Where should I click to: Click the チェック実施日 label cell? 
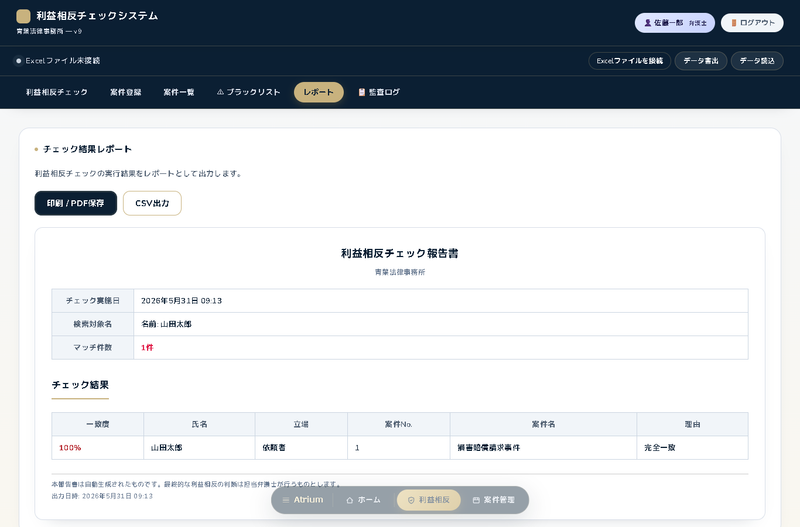tap(93, 301)
